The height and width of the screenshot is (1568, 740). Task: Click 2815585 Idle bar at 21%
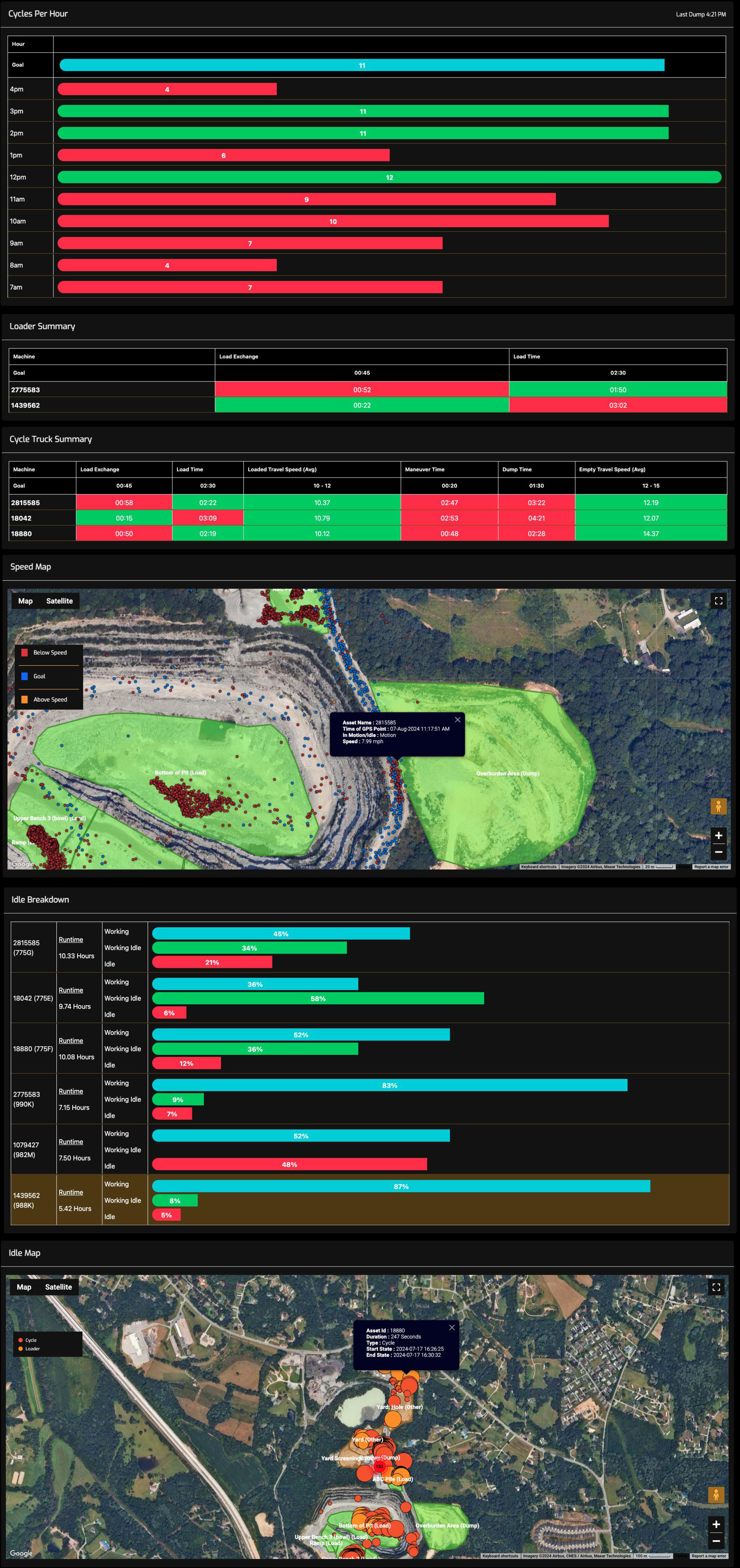click(x=212, y=962)
